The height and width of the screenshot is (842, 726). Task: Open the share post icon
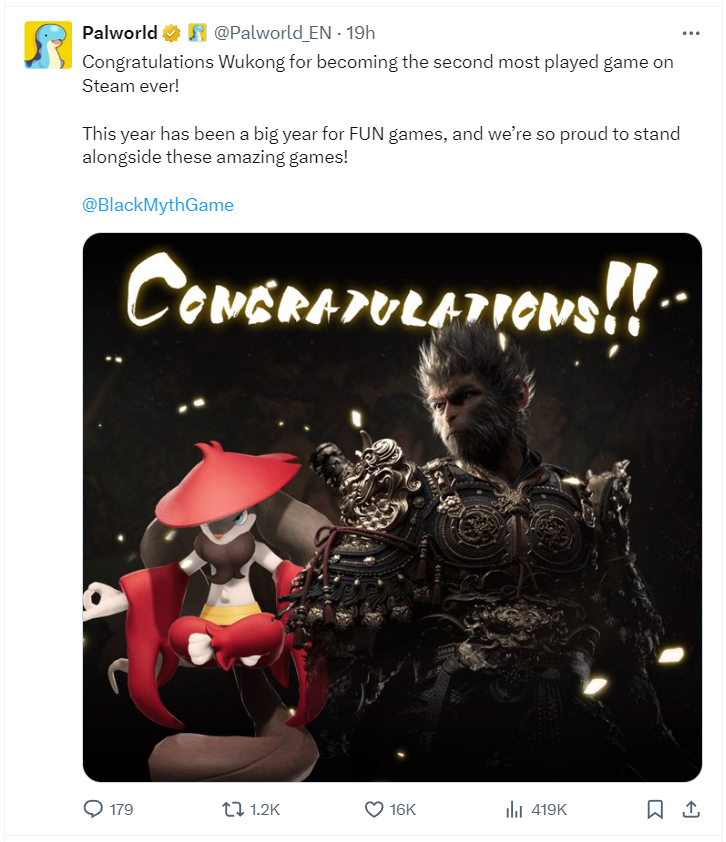(691, 809)
